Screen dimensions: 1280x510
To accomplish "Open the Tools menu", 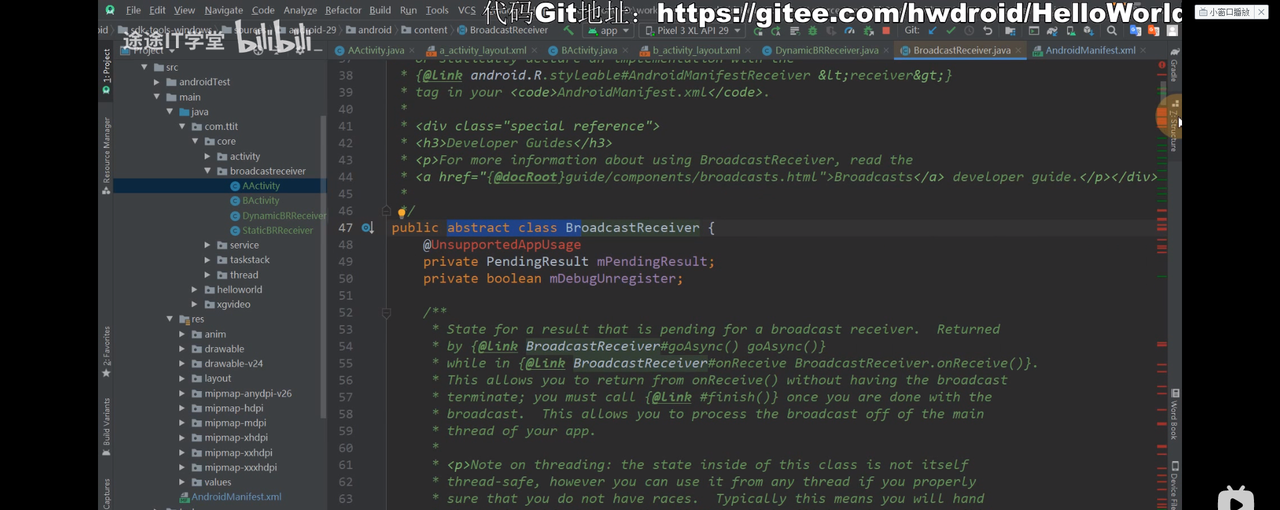I will coord(437,10).
